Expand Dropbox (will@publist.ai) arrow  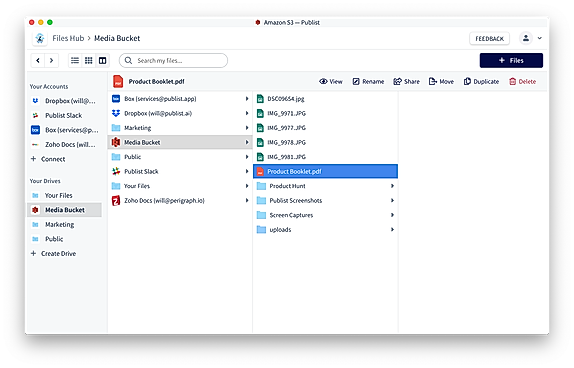point(247,113)
